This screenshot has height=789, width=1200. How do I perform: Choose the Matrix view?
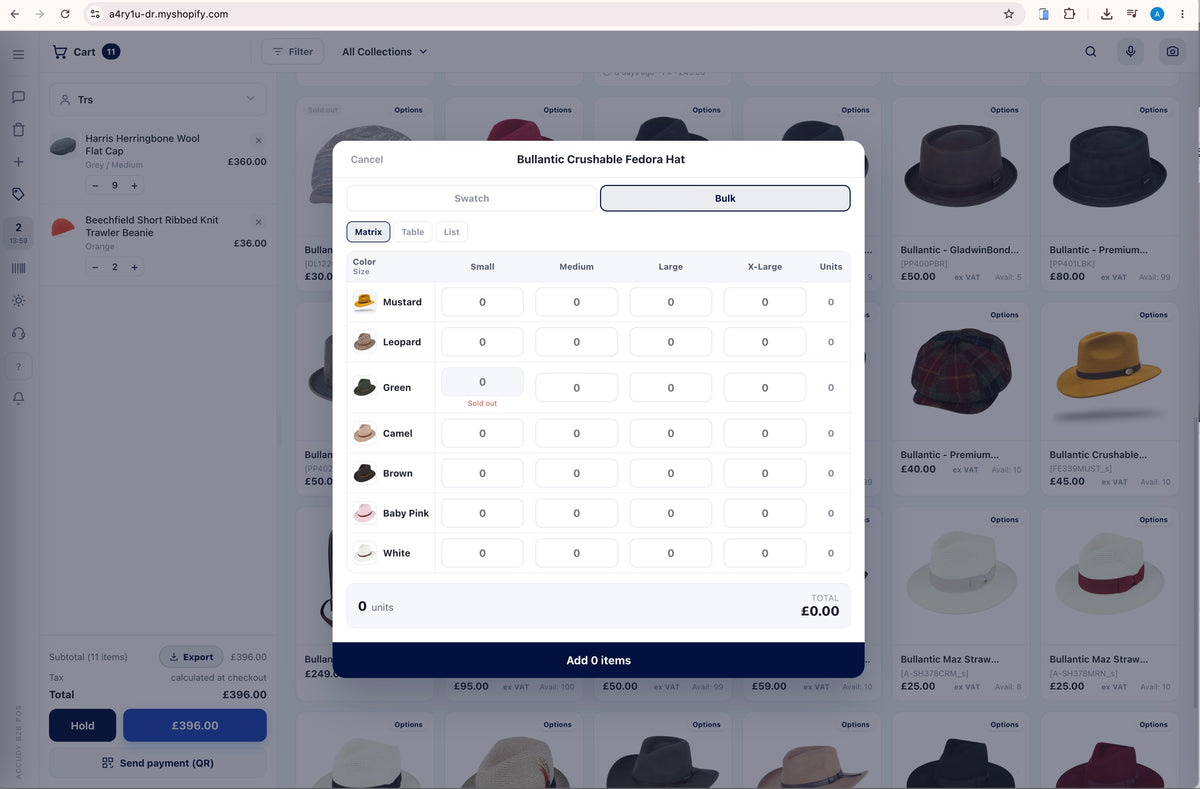pyautogui.click(x=368, y=232)
